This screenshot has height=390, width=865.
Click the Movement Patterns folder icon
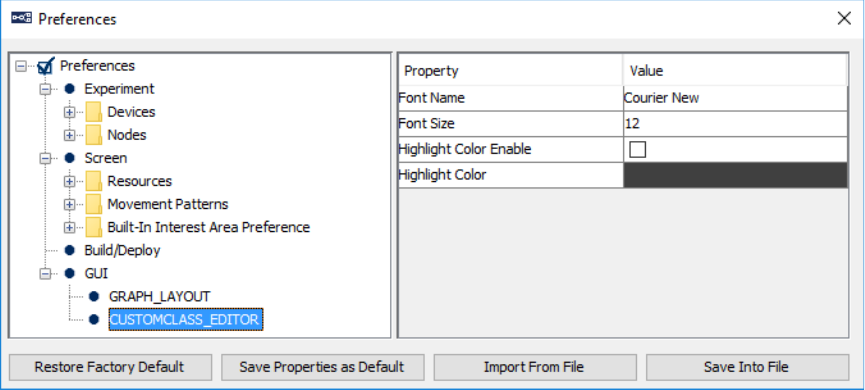(x=94, y=205)
